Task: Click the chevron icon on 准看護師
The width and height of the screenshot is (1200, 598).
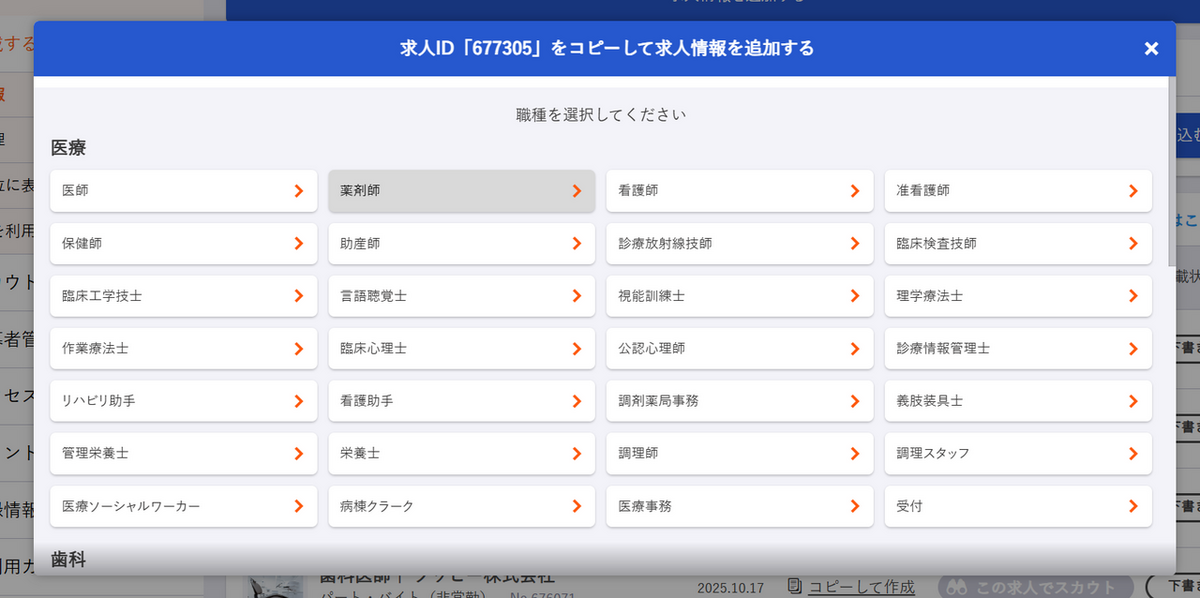Action: tap(1132, 190)
